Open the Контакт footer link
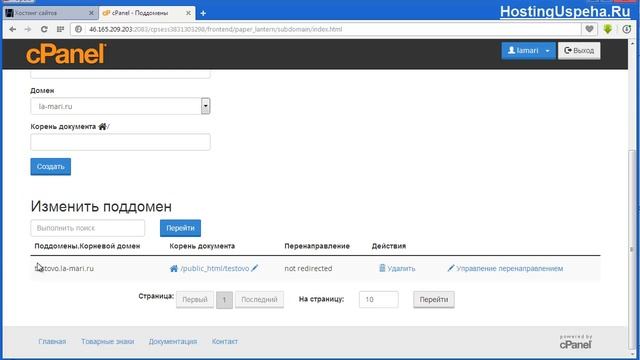The image size is (640, 360). pos(224,341)
